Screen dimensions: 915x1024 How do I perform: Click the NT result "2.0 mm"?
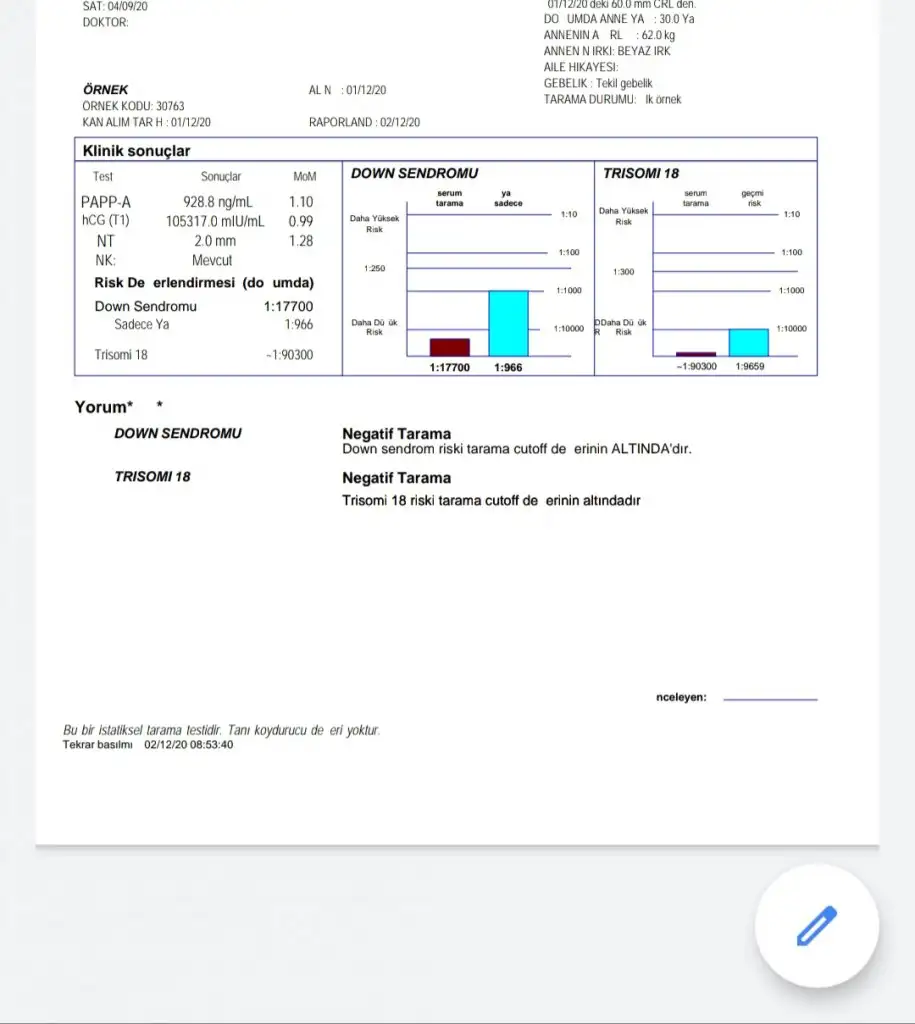tap(215, 241)
